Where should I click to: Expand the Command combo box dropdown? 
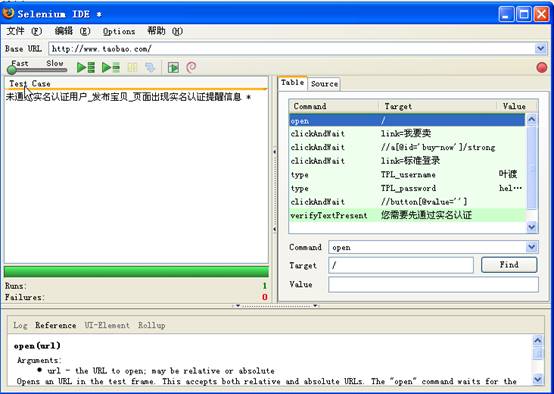click(x=532, y=247)
